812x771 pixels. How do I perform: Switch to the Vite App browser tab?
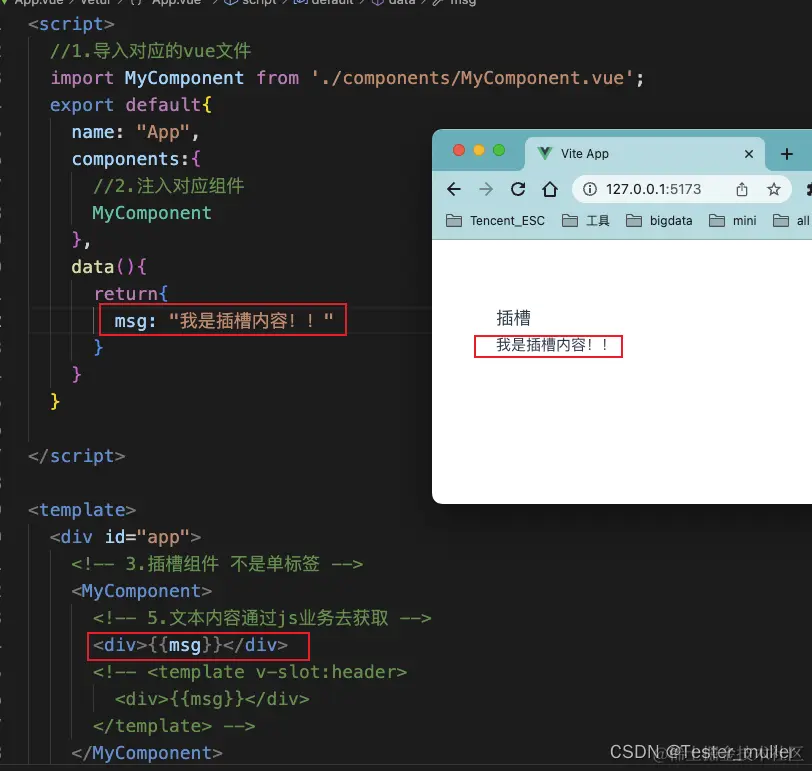(x=586, y=153)
